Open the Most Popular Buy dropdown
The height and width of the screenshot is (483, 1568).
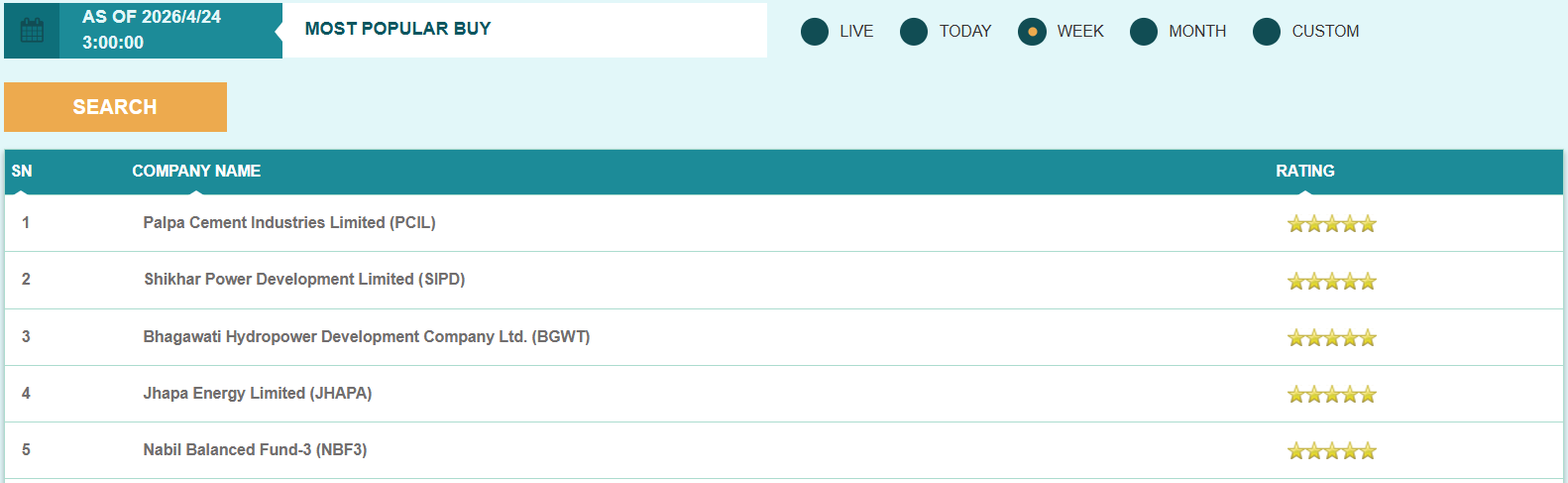tap(524, 30)
